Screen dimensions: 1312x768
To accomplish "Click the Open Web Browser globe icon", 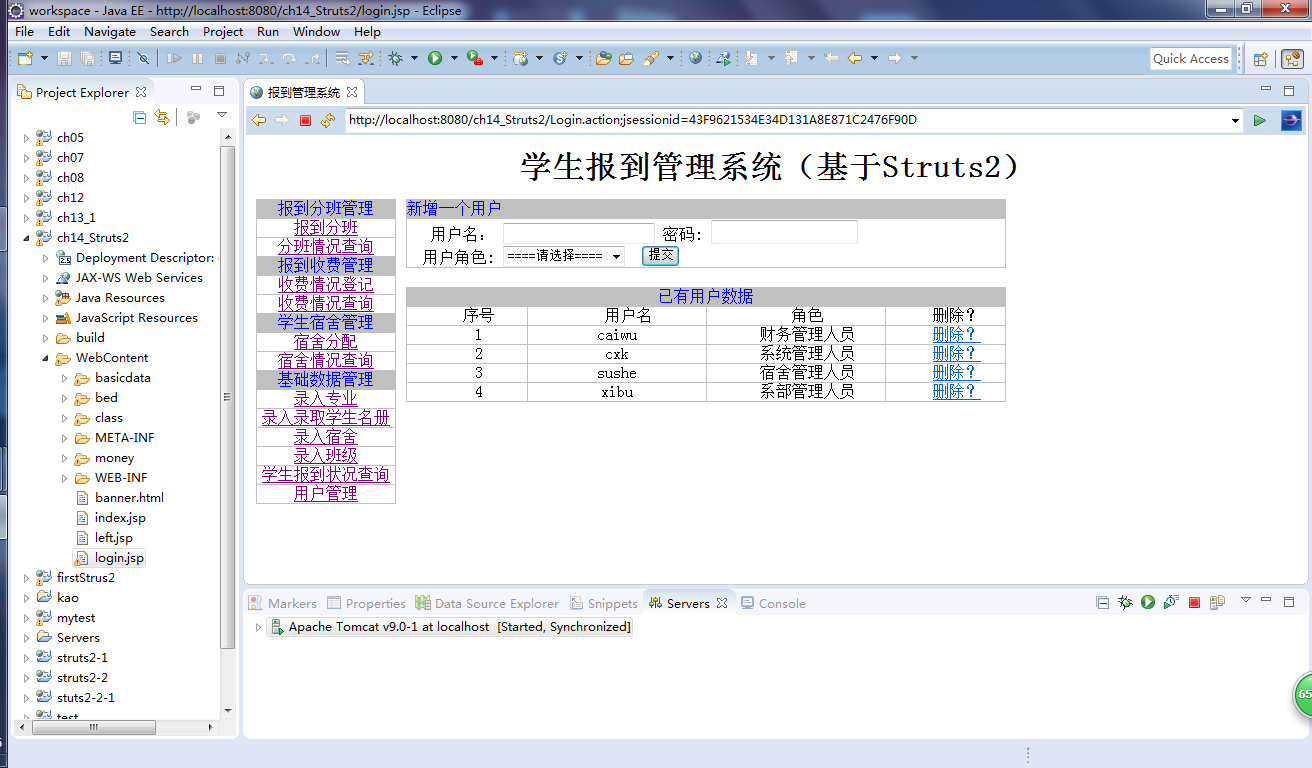I will pyautogui.click(x=695, y=58).
